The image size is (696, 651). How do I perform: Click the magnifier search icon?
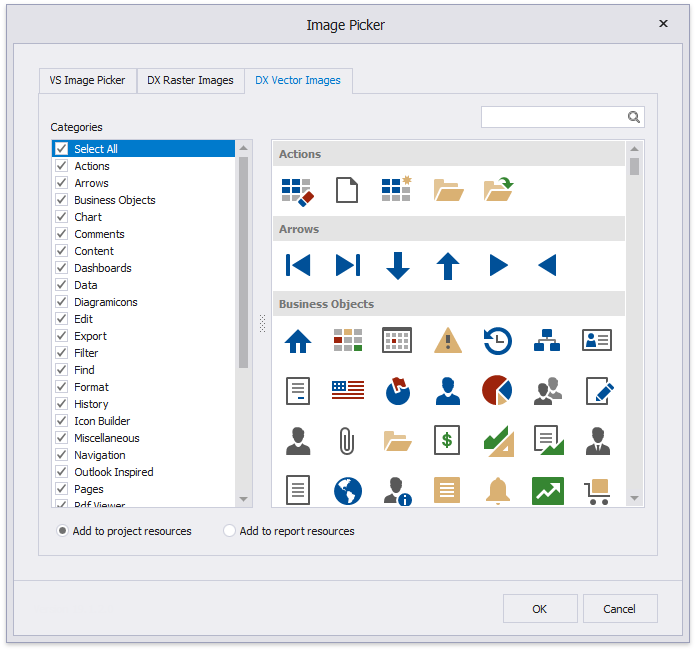[633, 117]
